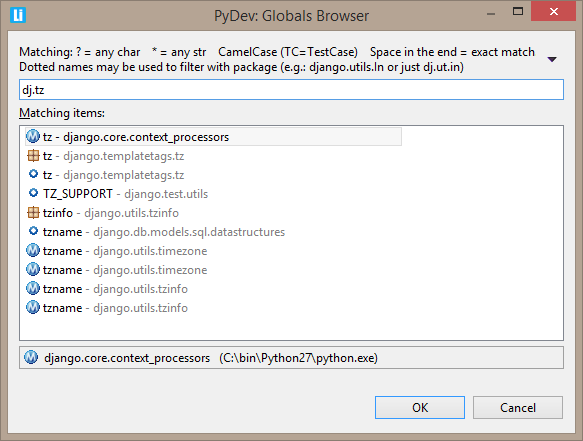Viewport: 583px width, 441px height.
Task: Click method icon in the status details bar
Action: [31, 357]
